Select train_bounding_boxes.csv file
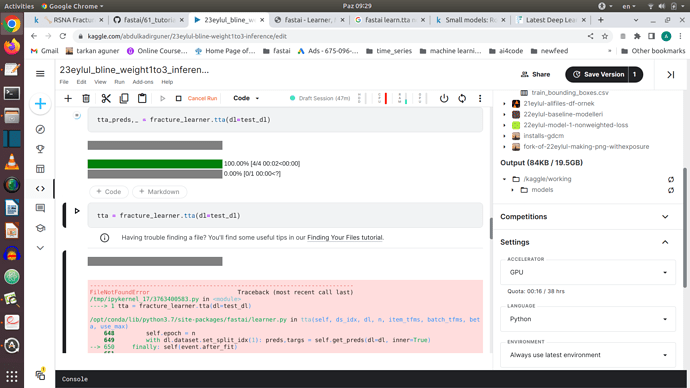The width and height of the screenshot is (690, 388). click(570, 92)
